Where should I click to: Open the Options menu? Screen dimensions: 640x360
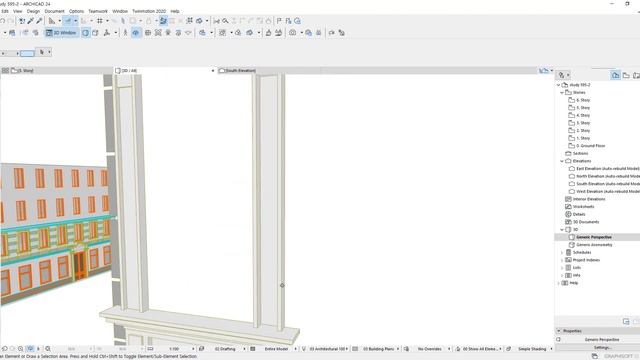76,11
